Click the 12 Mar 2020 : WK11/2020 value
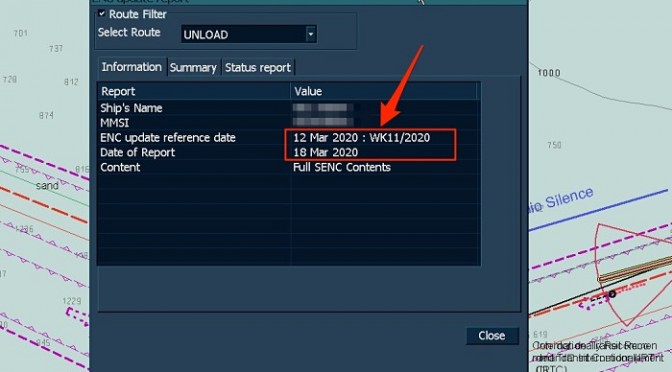672x372 pixels. [x=361, y=138]
